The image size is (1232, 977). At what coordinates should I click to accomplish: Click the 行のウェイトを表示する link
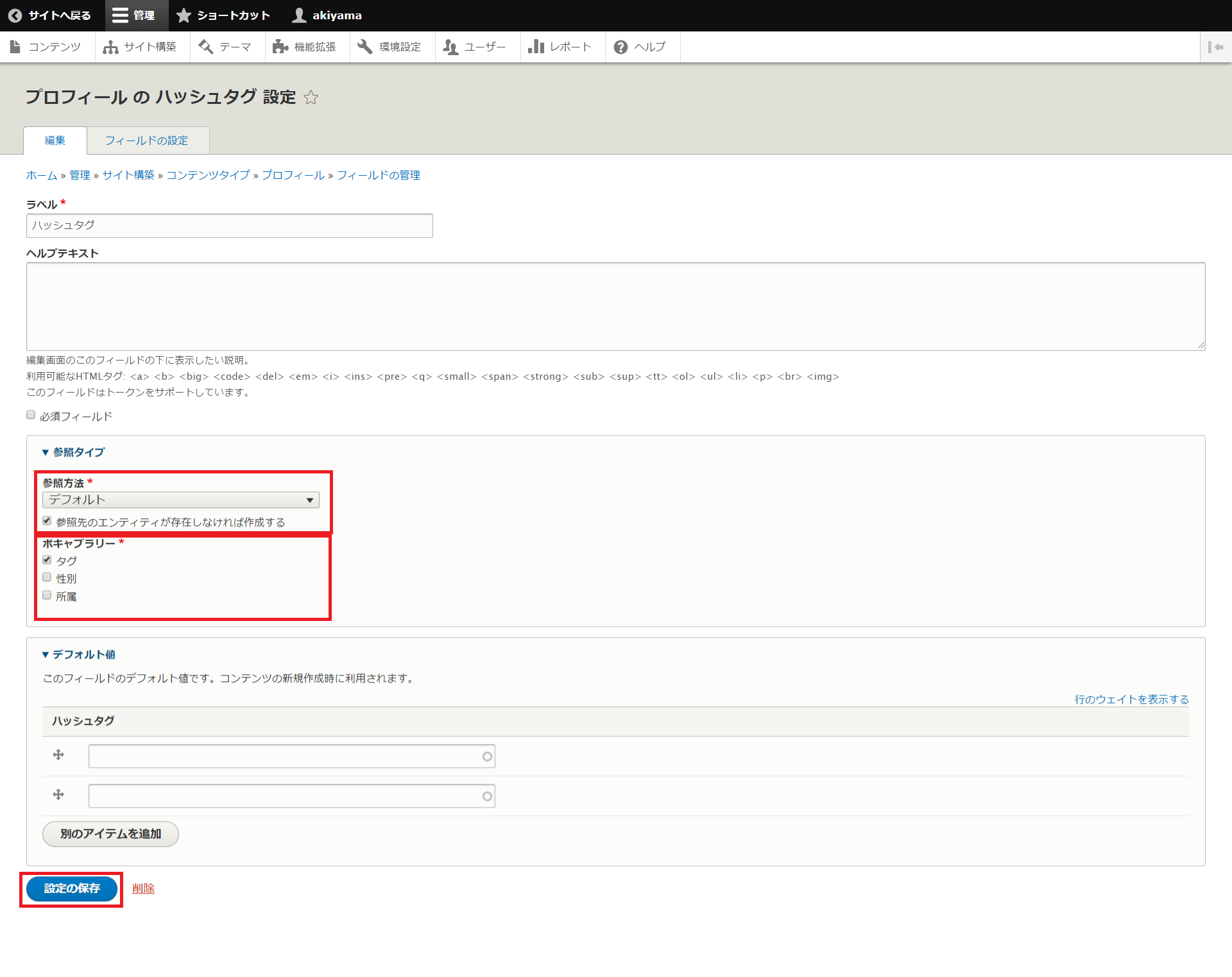coord(1131,699)
